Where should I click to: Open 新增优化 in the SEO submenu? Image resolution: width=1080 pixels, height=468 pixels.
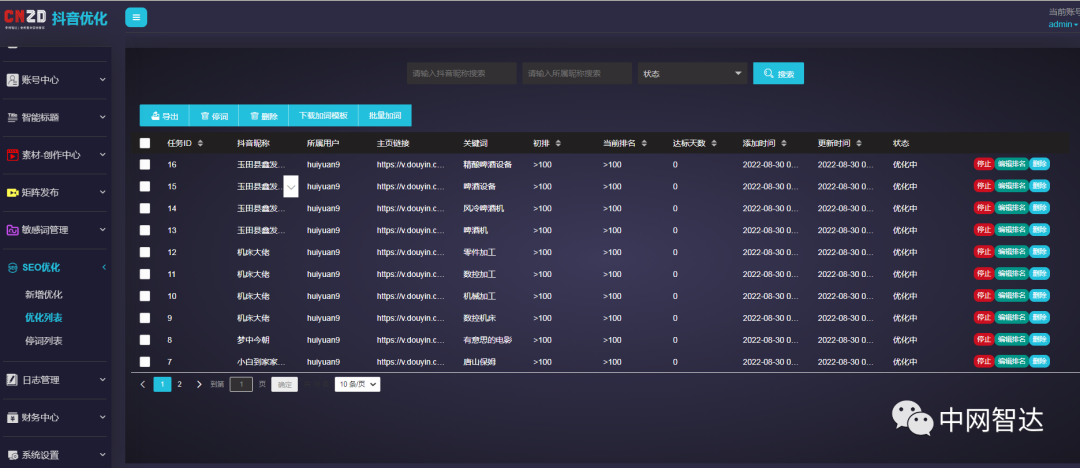(x=44, y=294)
